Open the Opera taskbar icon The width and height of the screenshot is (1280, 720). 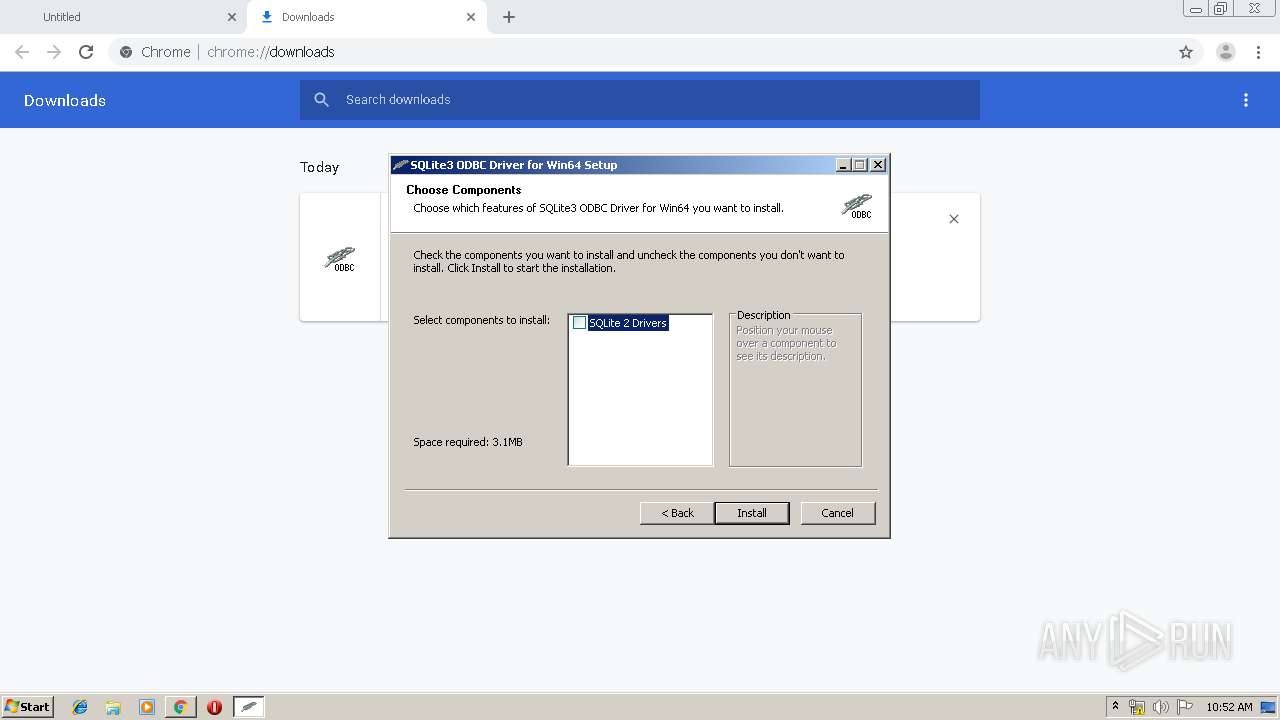214,707
